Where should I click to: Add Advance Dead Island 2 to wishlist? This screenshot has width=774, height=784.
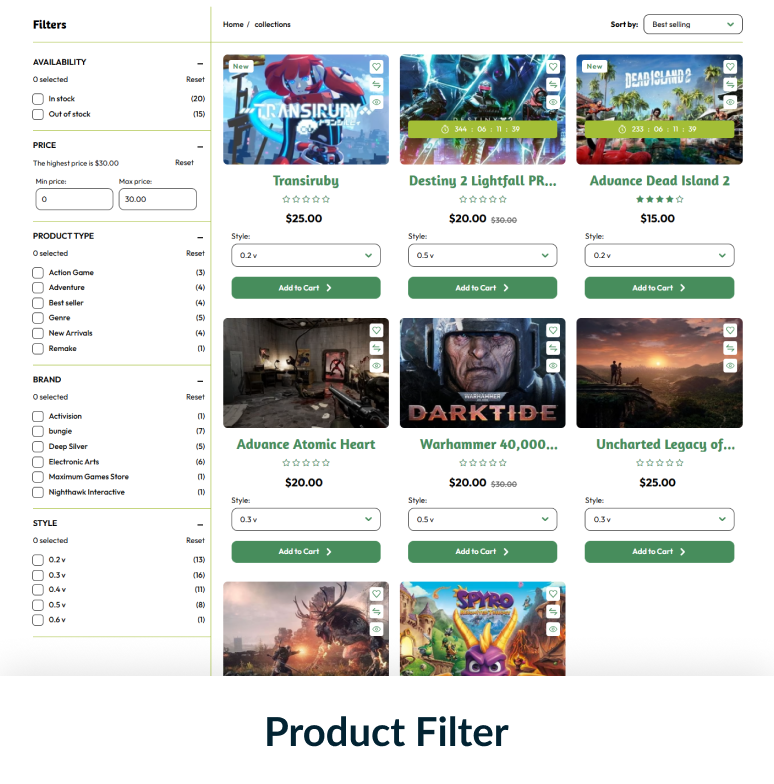[730, 67]
